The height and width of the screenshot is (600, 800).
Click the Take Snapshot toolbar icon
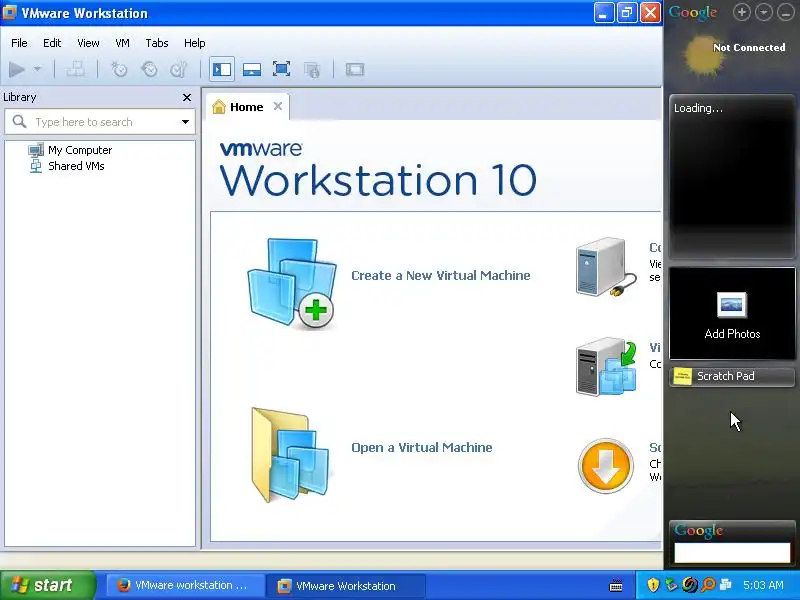[119, 69]
